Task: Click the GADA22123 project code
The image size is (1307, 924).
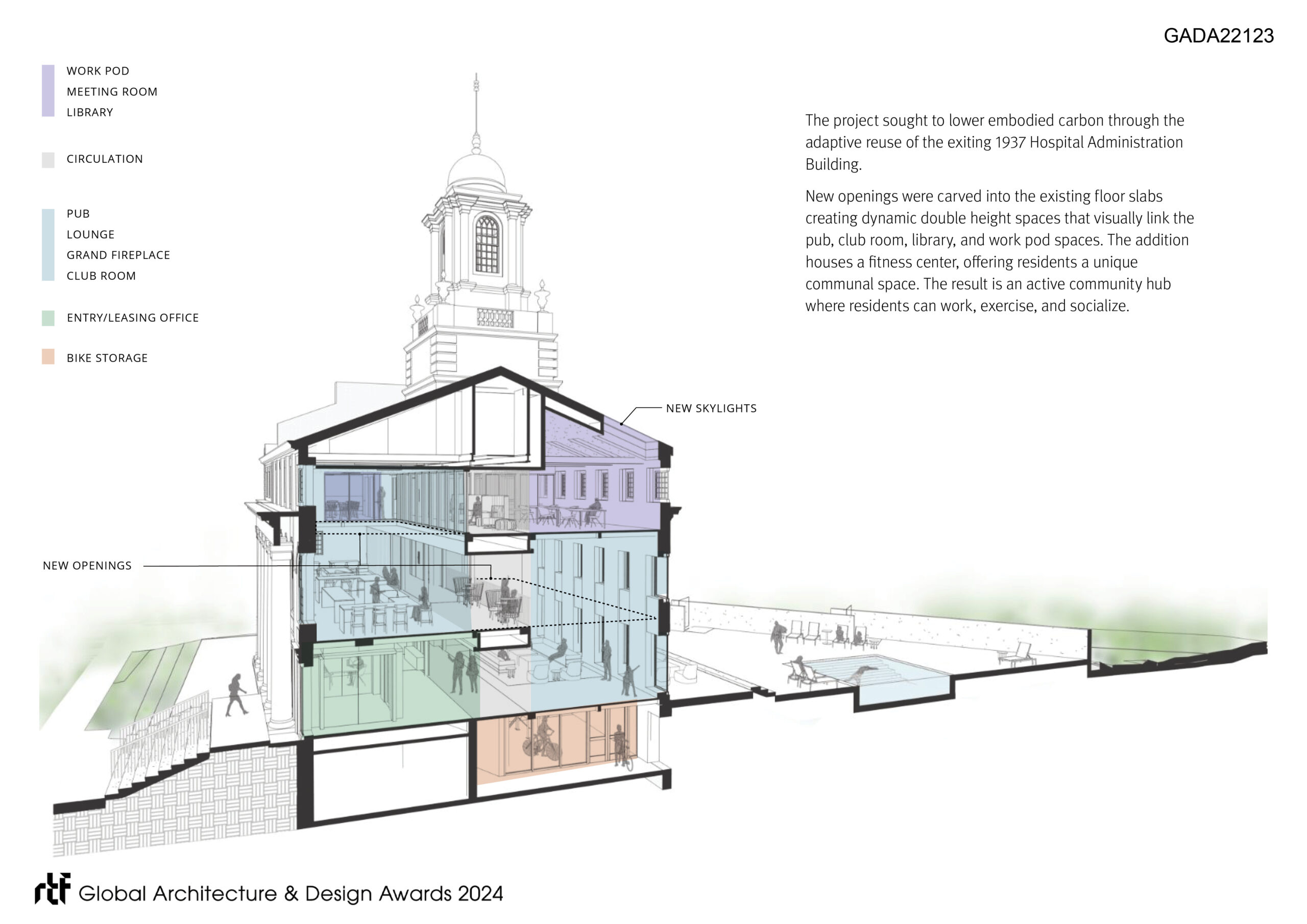Action: pos(1218,36)
